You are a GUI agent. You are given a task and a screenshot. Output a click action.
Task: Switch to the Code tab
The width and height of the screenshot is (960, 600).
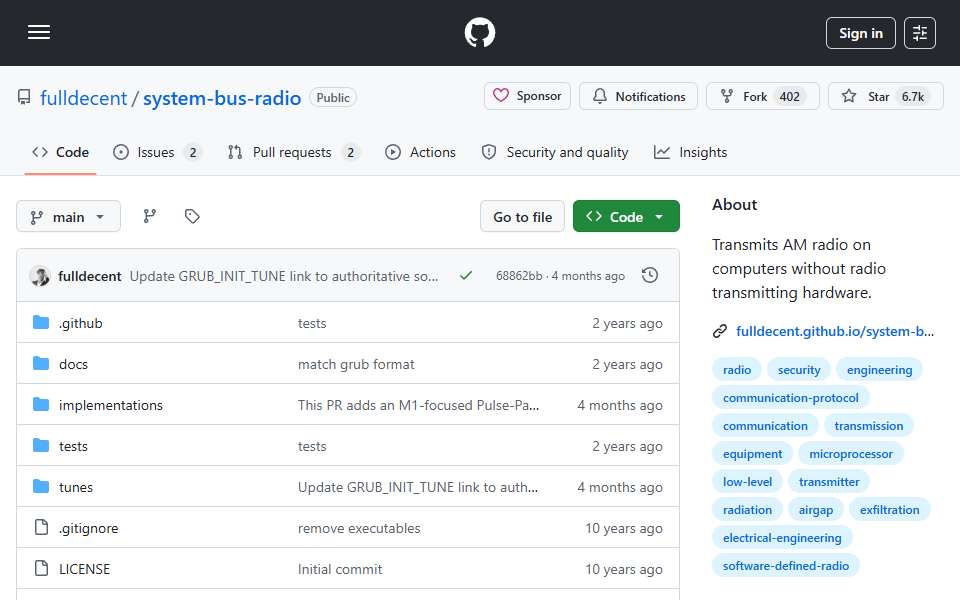point(61,152)
